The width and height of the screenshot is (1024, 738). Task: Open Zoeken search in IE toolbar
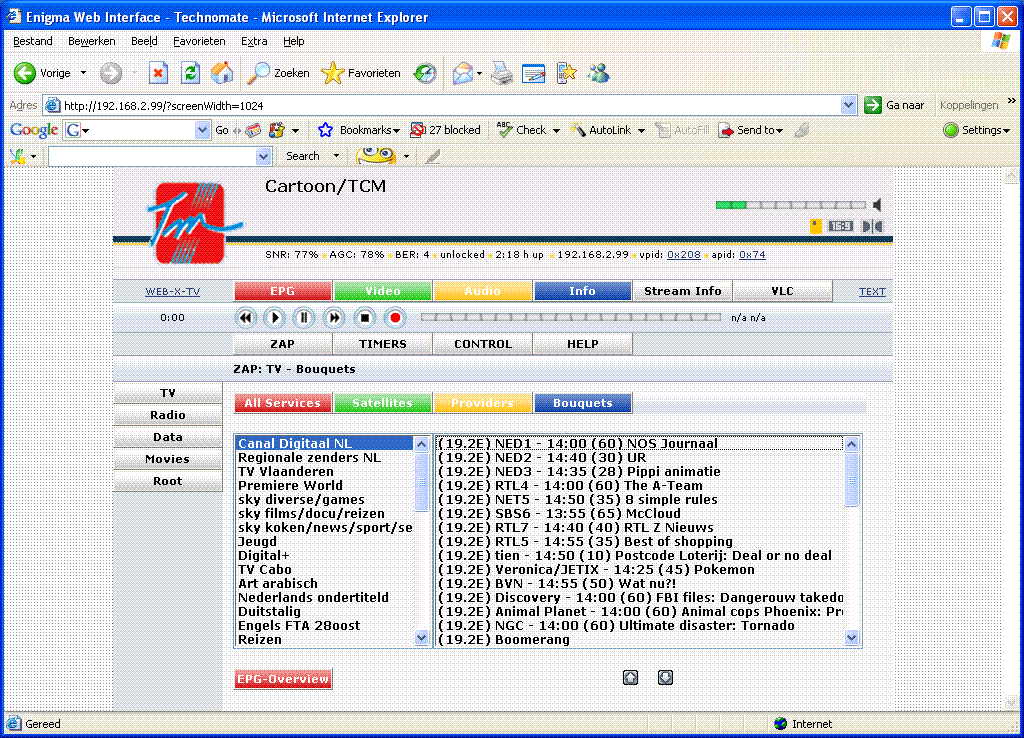pos(278,73)
